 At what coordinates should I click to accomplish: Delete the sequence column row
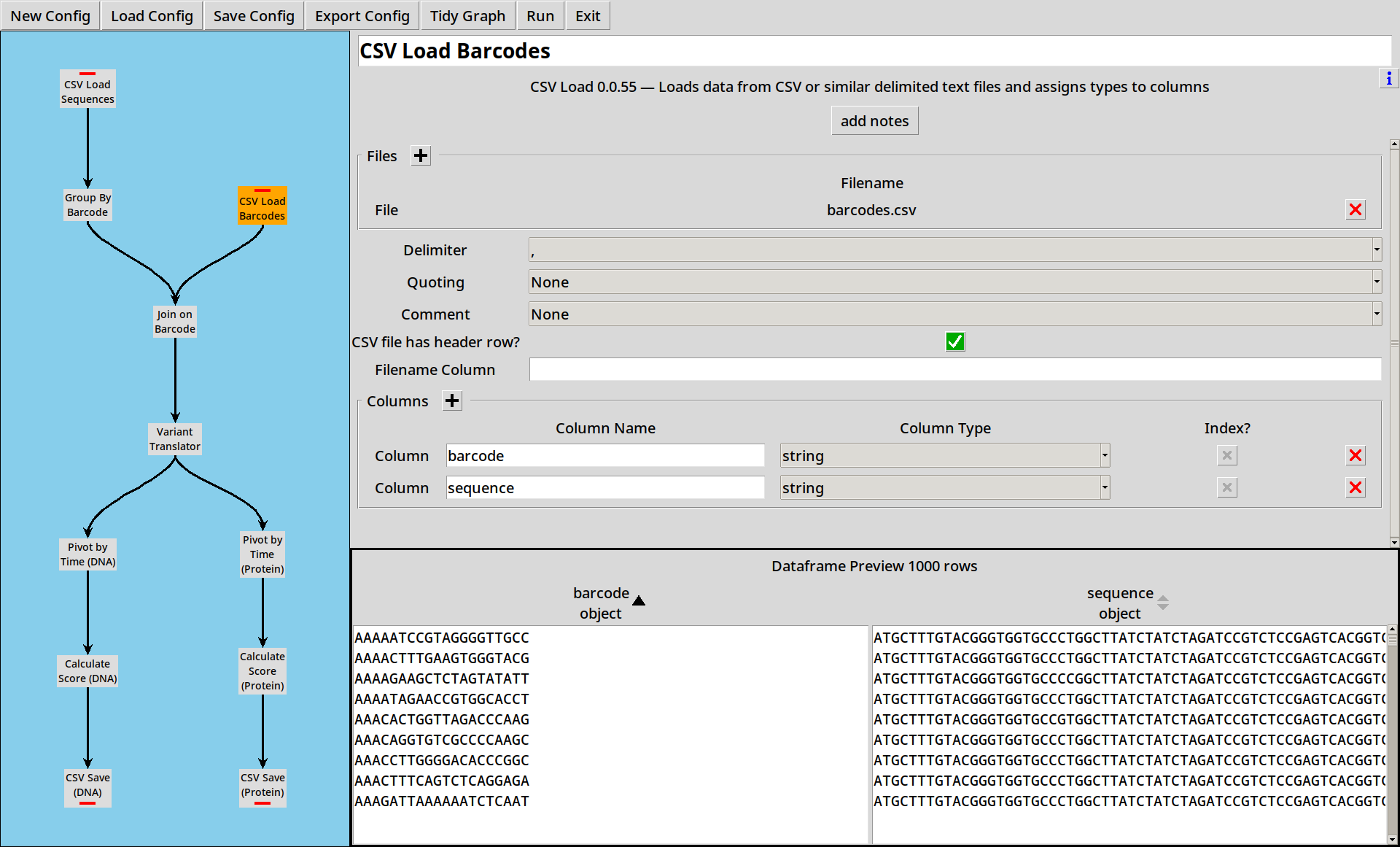pos(1356,488)
